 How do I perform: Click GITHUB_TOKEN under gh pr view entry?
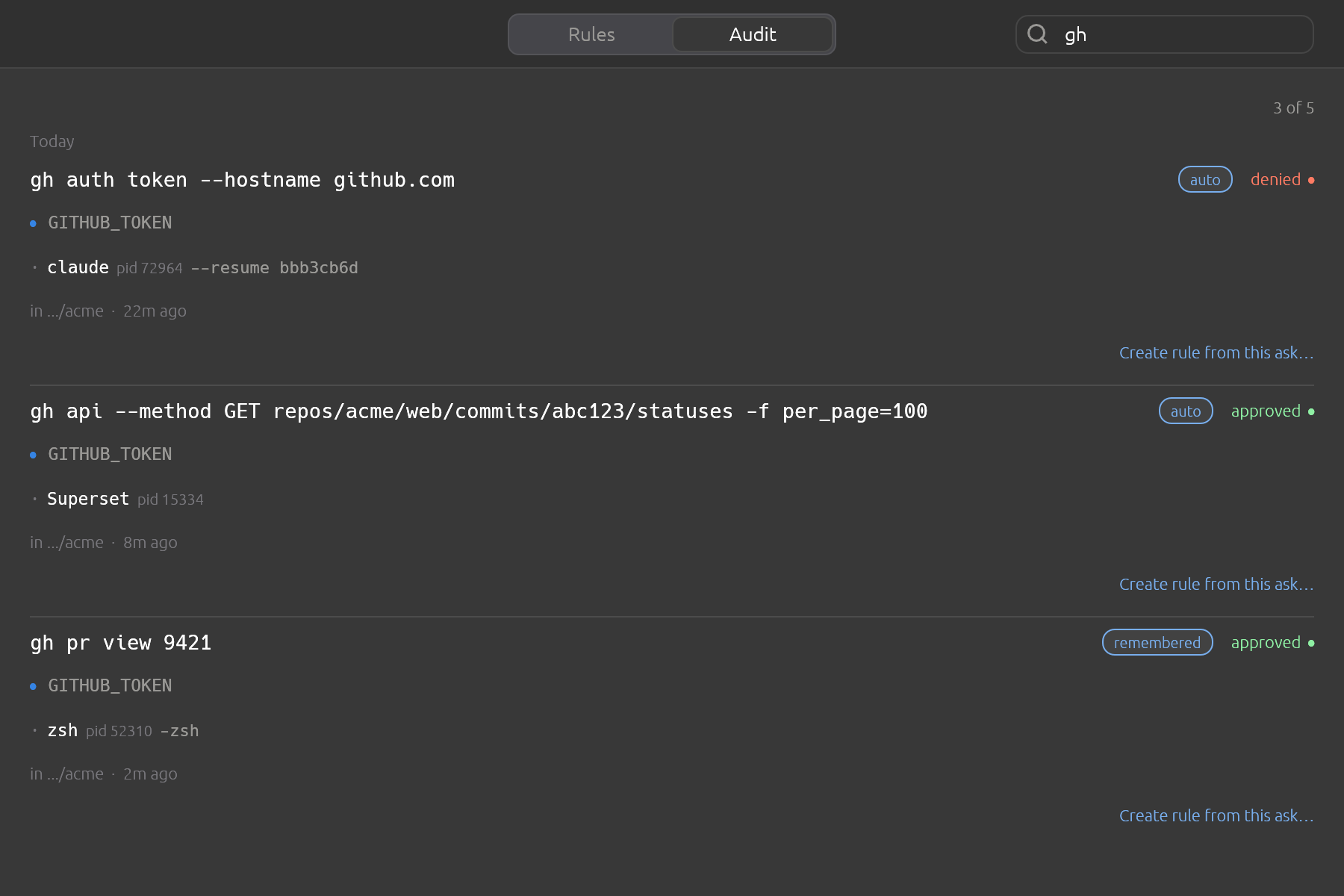tap(110, 685)
